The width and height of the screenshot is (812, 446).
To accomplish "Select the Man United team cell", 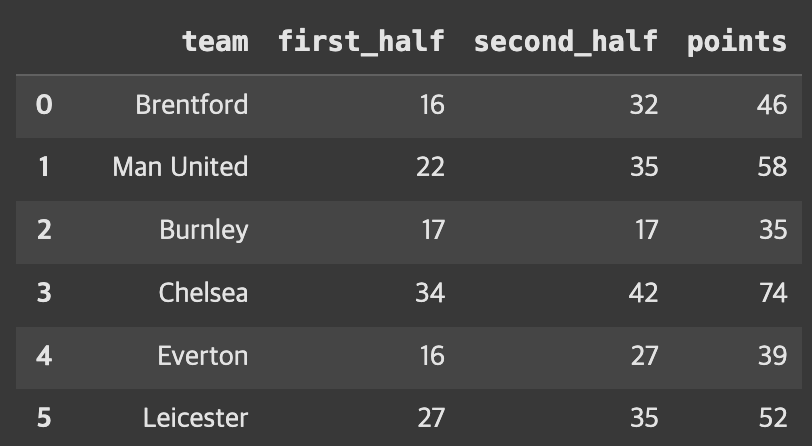I will 180,167.
